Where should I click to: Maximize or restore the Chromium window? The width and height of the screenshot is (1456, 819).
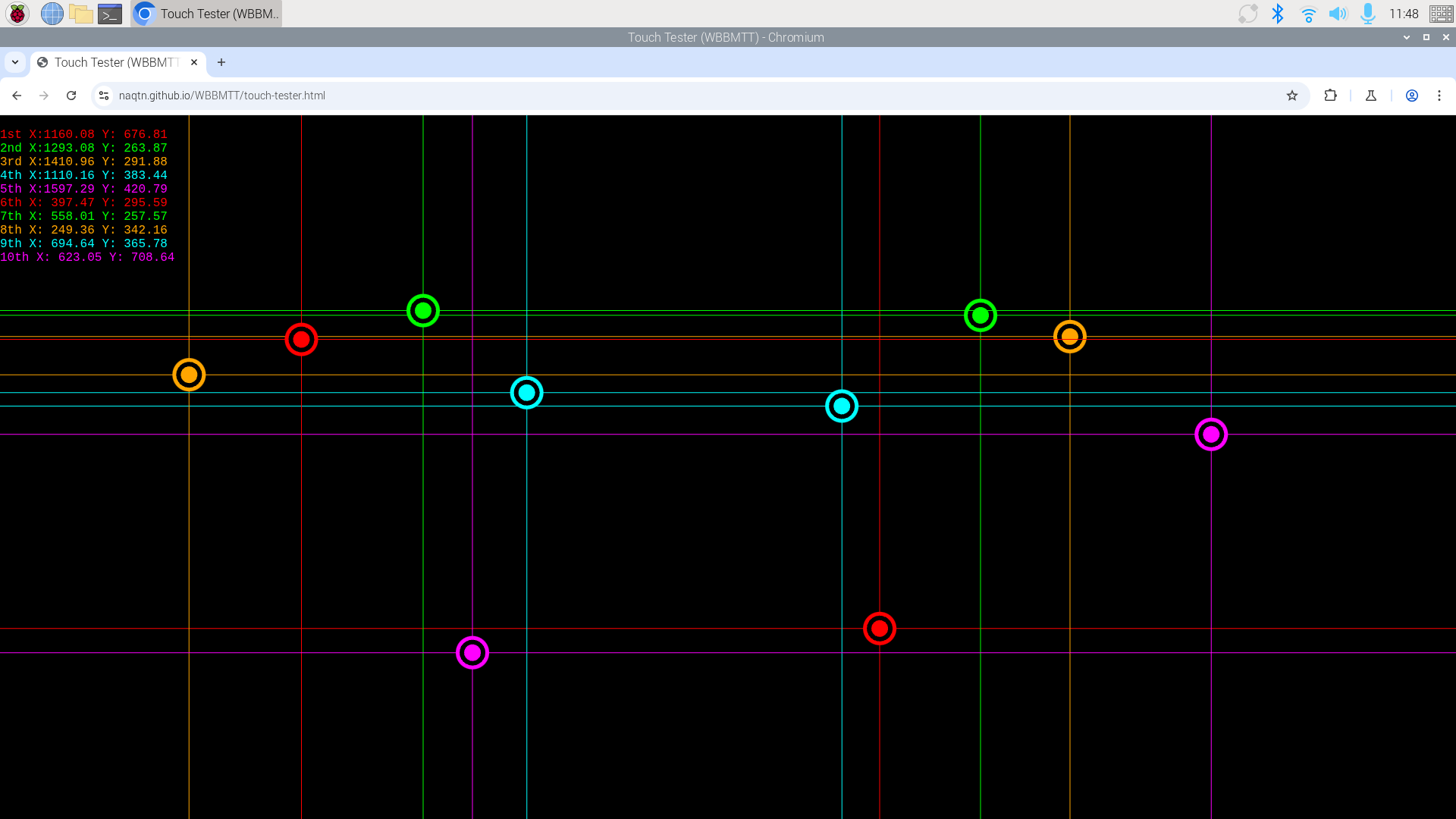click(x=1426, y=37)
